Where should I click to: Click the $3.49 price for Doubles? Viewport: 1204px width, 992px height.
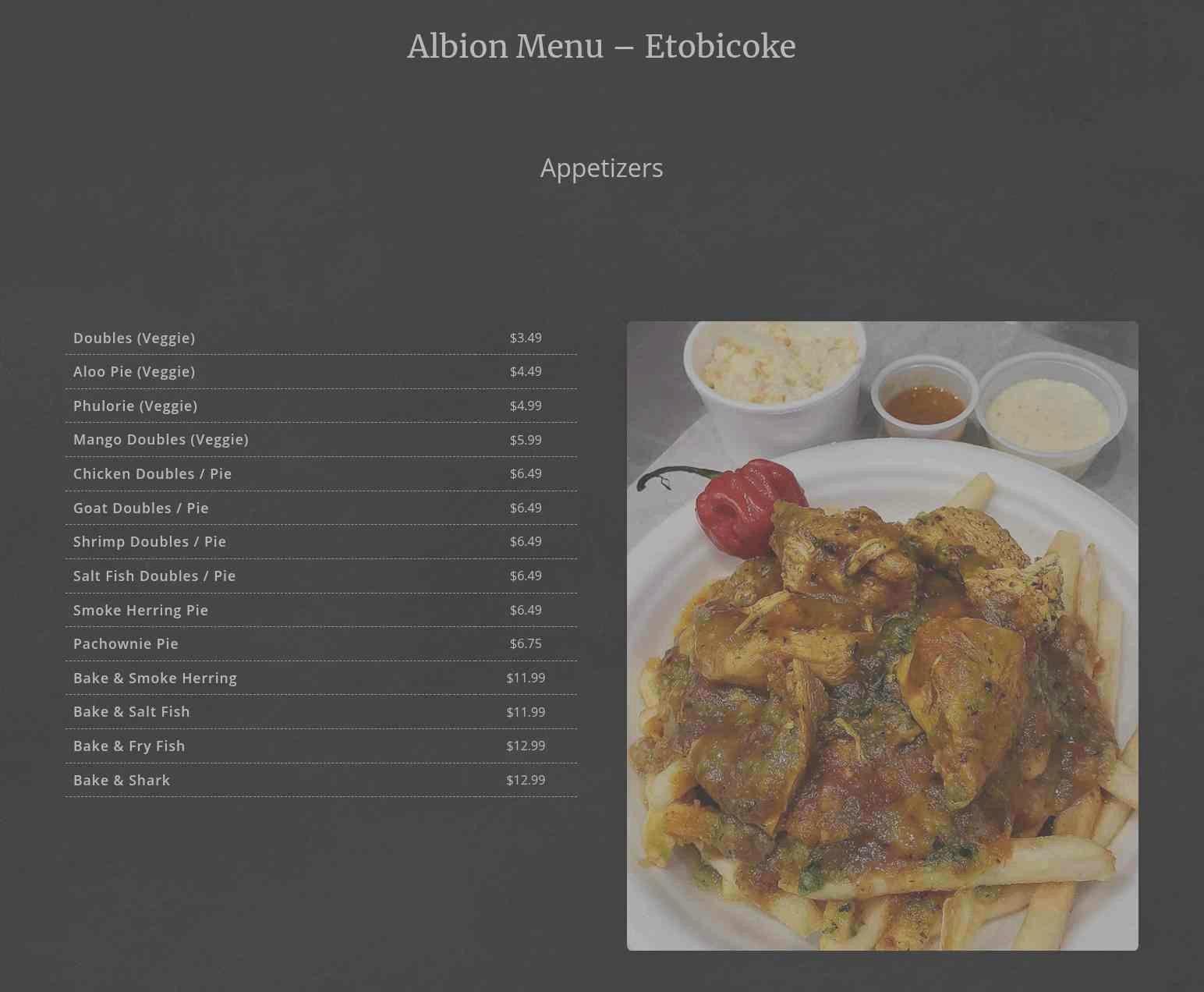[x=526, y=338]
